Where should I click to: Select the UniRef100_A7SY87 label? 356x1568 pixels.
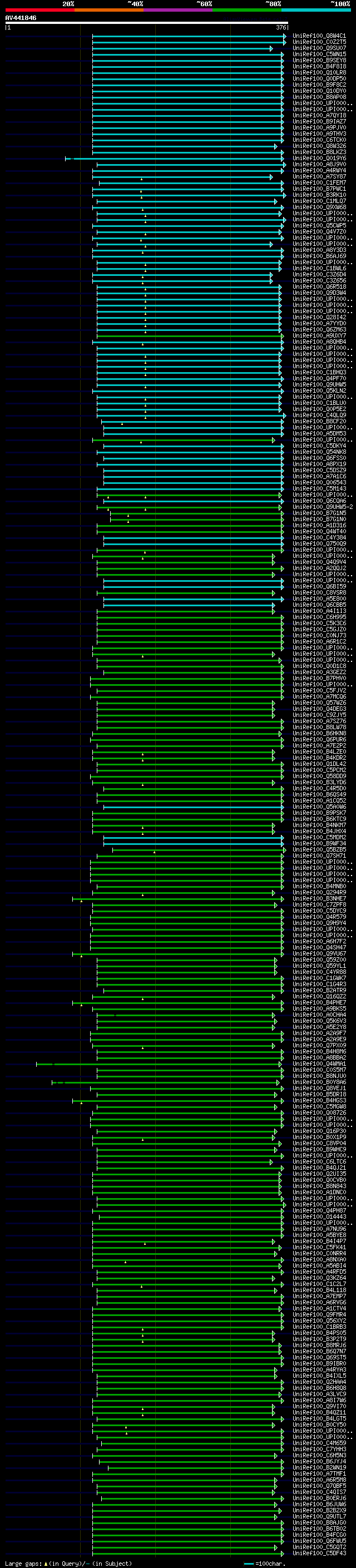click(319, 176)
